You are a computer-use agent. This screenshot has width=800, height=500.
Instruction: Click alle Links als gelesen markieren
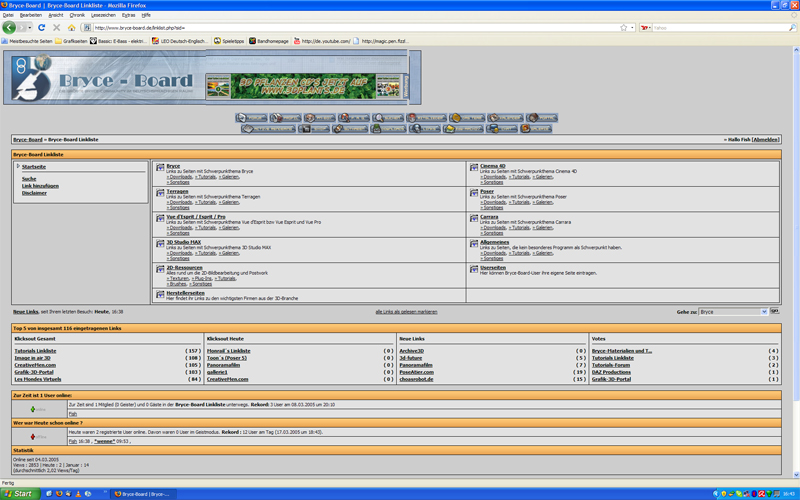[x=406, y=312]
